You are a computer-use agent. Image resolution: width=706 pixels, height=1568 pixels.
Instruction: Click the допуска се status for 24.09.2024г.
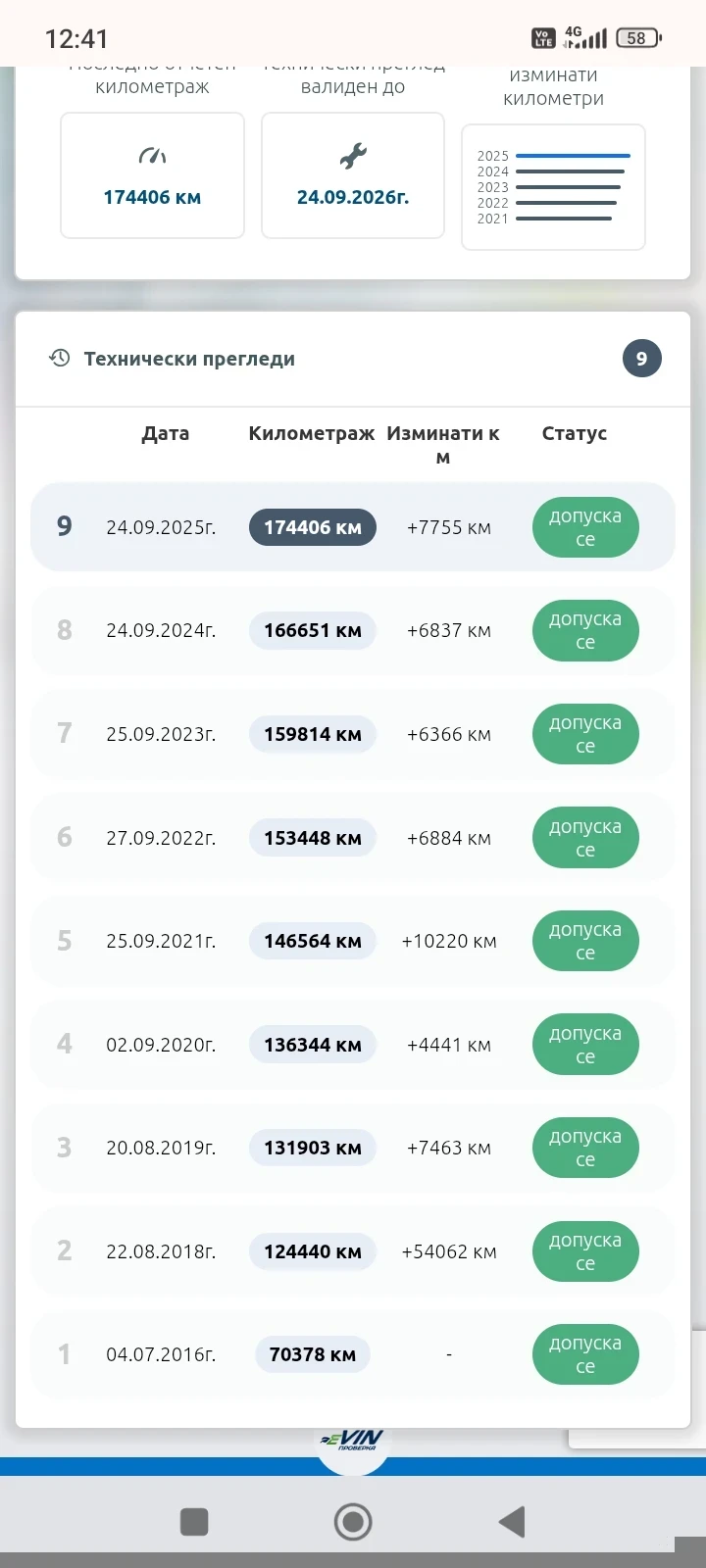pos(585,631)
